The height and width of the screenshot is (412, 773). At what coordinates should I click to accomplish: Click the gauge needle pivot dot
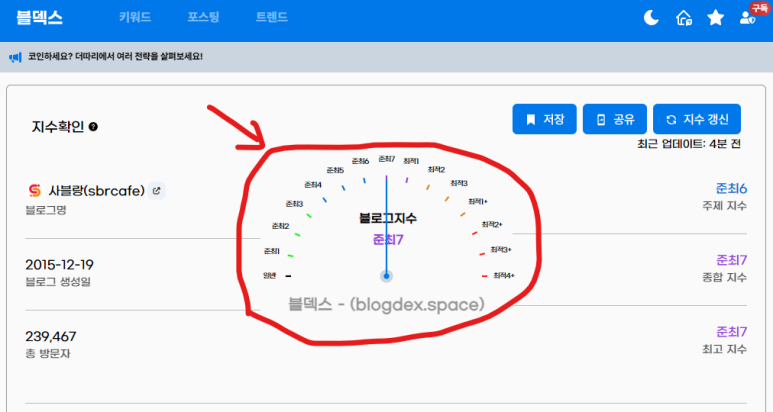pos(386,276)
